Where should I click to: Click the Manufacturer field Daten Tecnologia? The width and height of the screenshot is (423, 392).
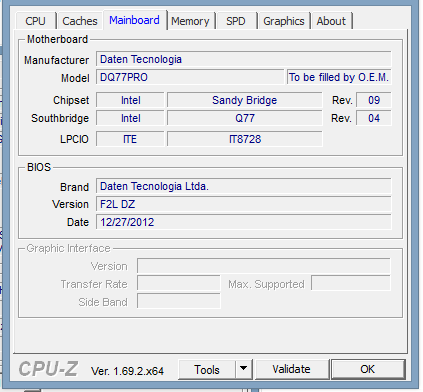tap(244, 59)
